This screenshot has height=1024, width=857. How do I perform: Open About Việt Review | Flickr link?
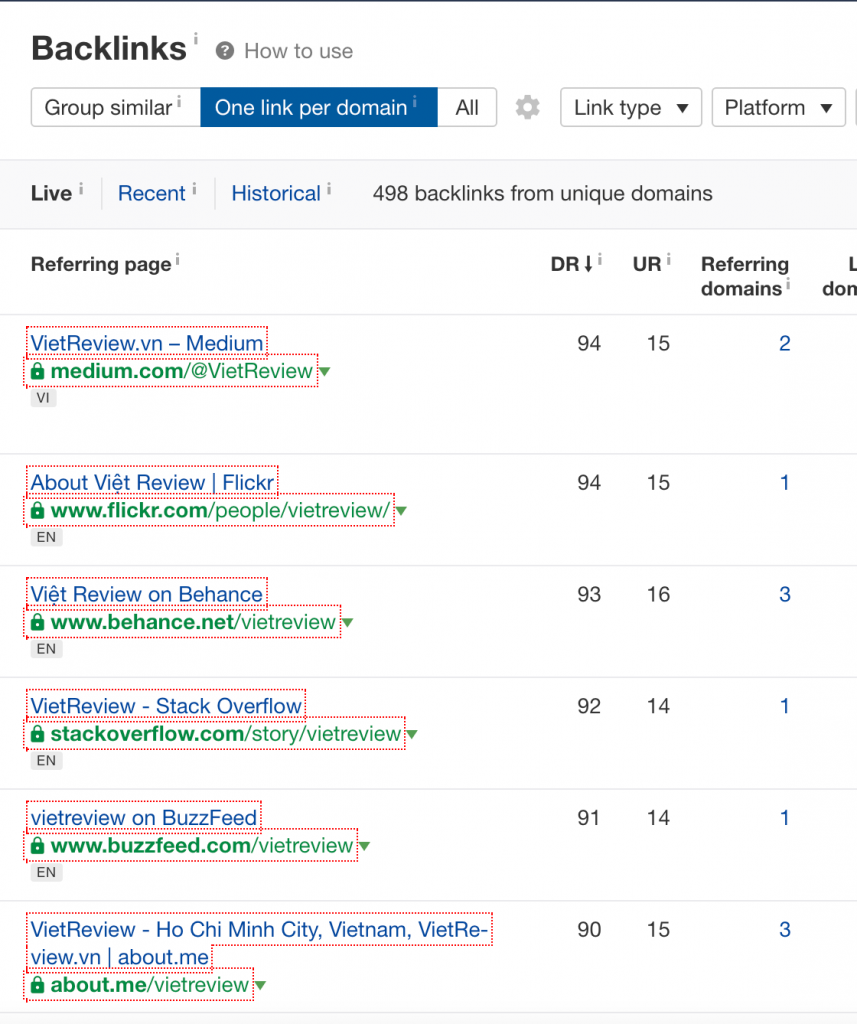point(152,482)
